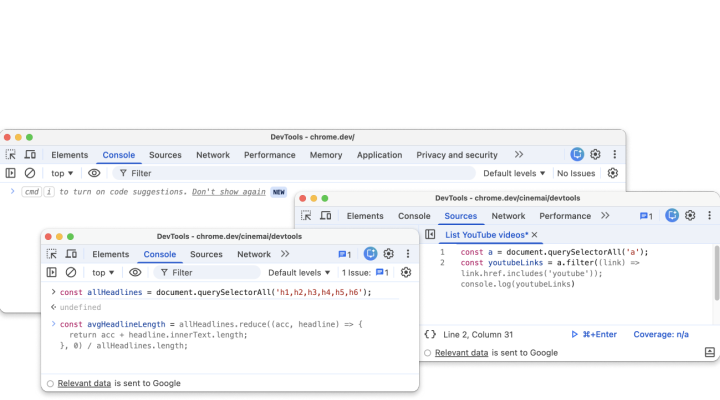Screen dimensions: 720x400
Task: Click Coverage: n/a link
Action: coord(661,334)
